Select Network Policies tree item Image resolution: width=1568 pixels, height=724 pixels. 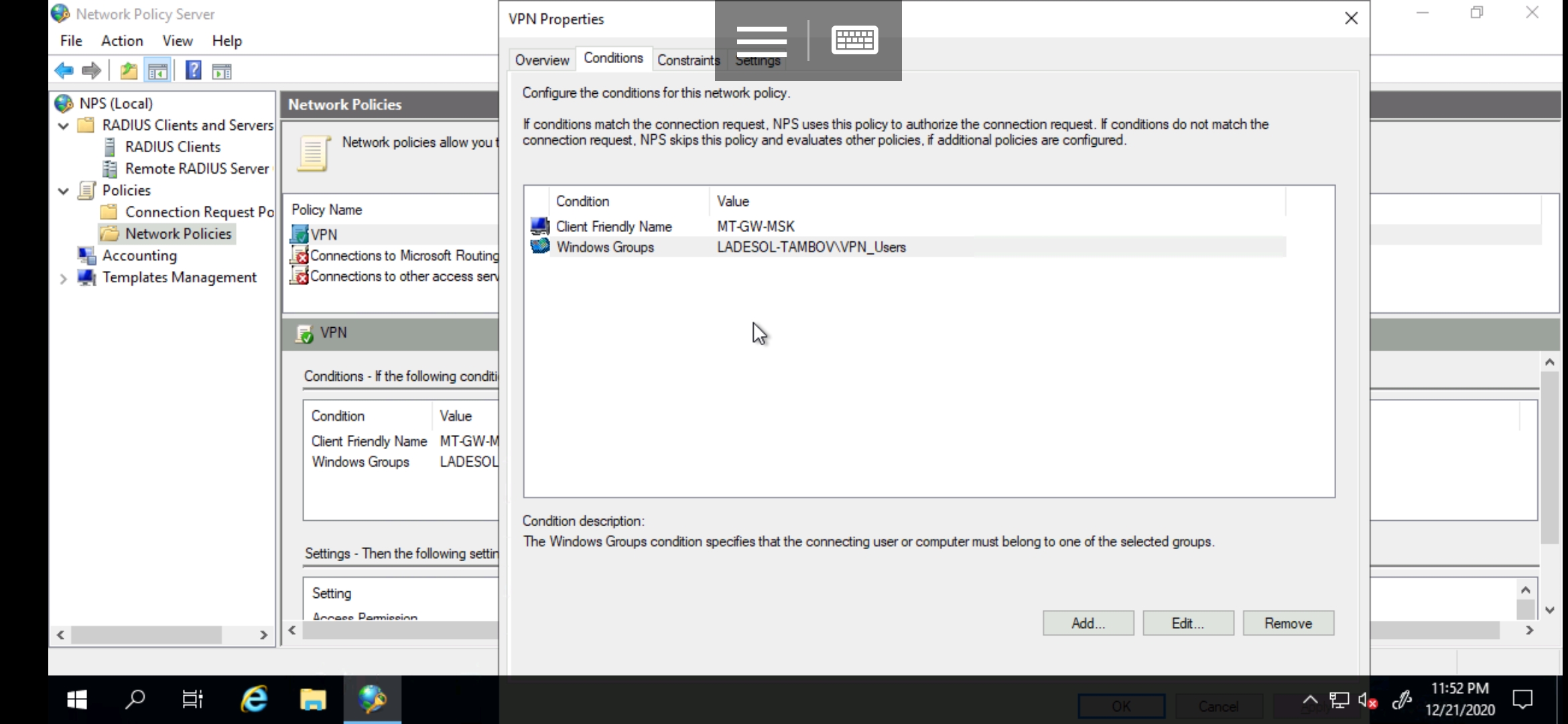[178, 233]
